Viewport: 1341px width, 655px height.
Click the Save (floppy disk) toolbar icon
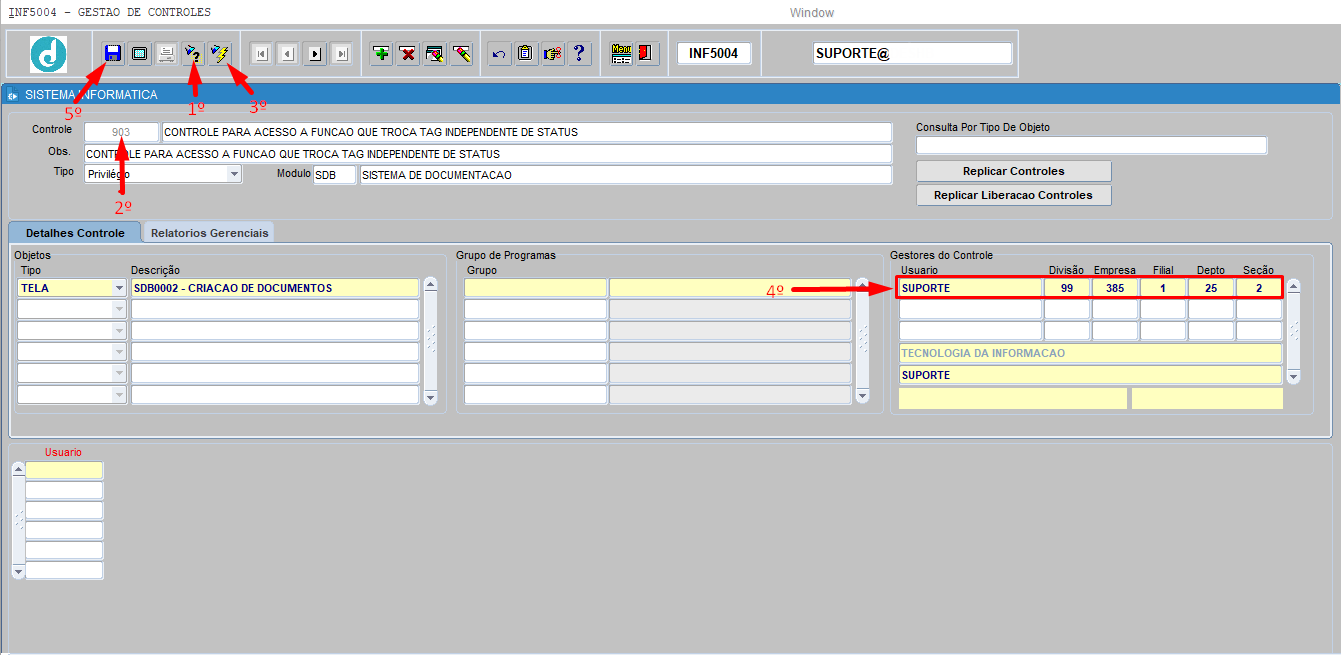click(x=112, y=53)
